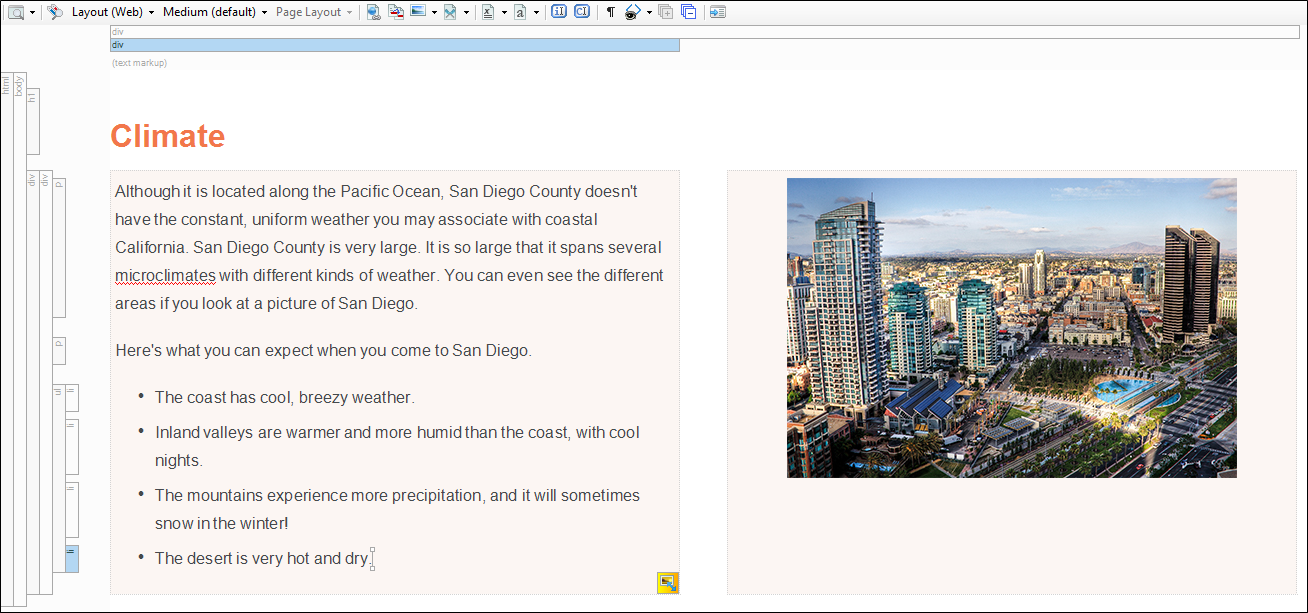
Task: Open the Preview button dropdown arrow
Action: click(33, 12)
